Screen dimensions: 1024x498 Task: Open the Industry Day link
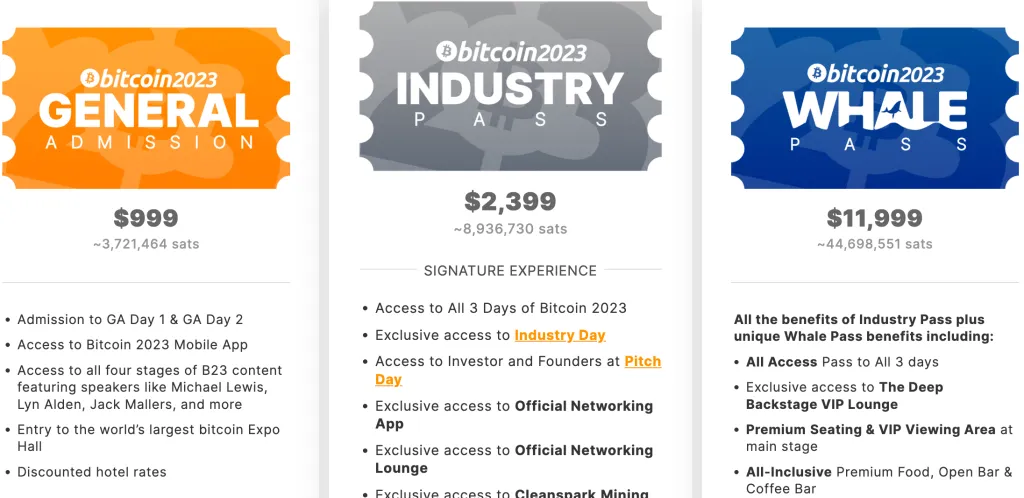(560, 335)
